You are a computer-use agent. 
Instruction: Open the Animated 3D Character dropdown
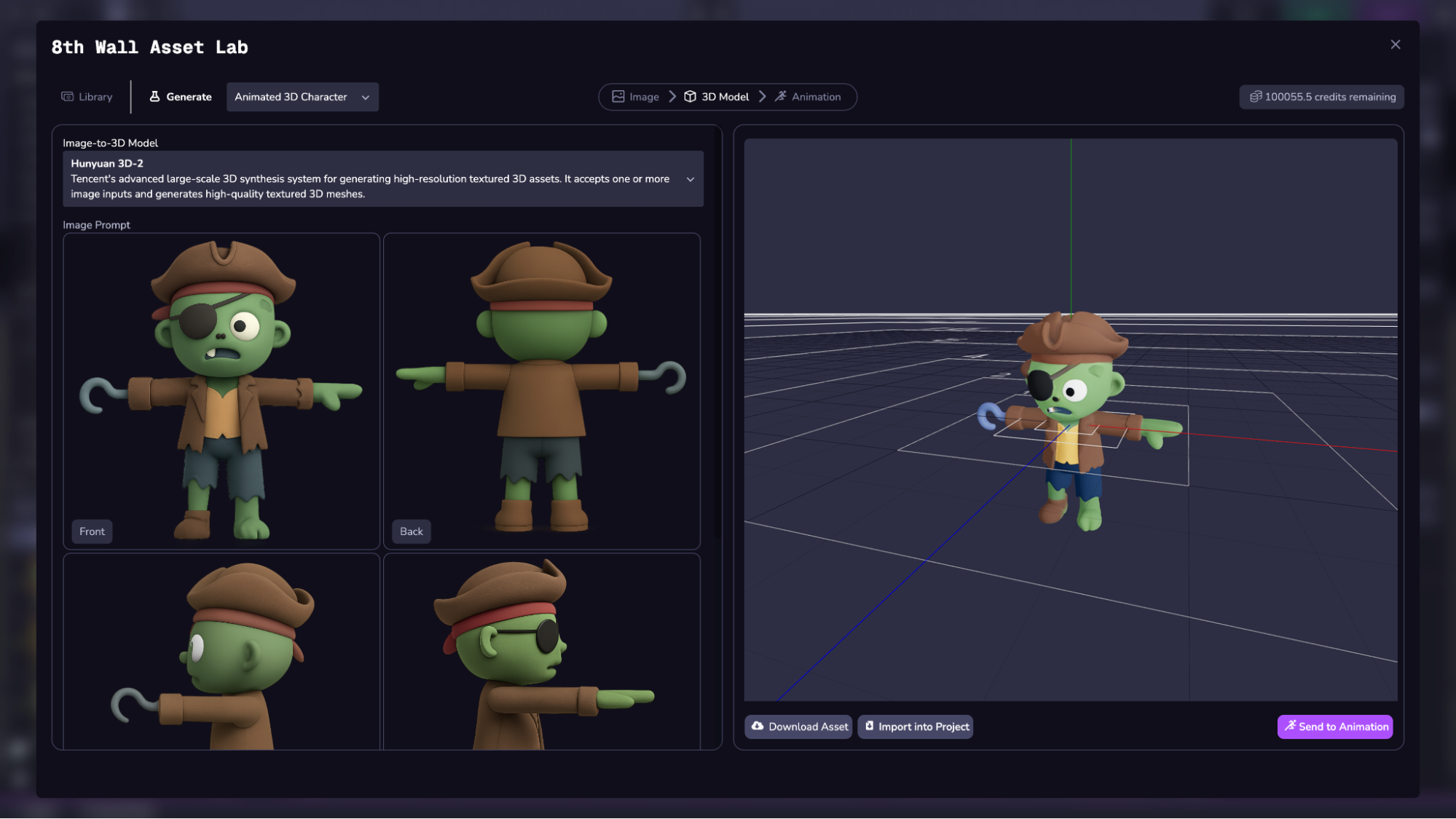pyautogui.click(x=302, y=97)
